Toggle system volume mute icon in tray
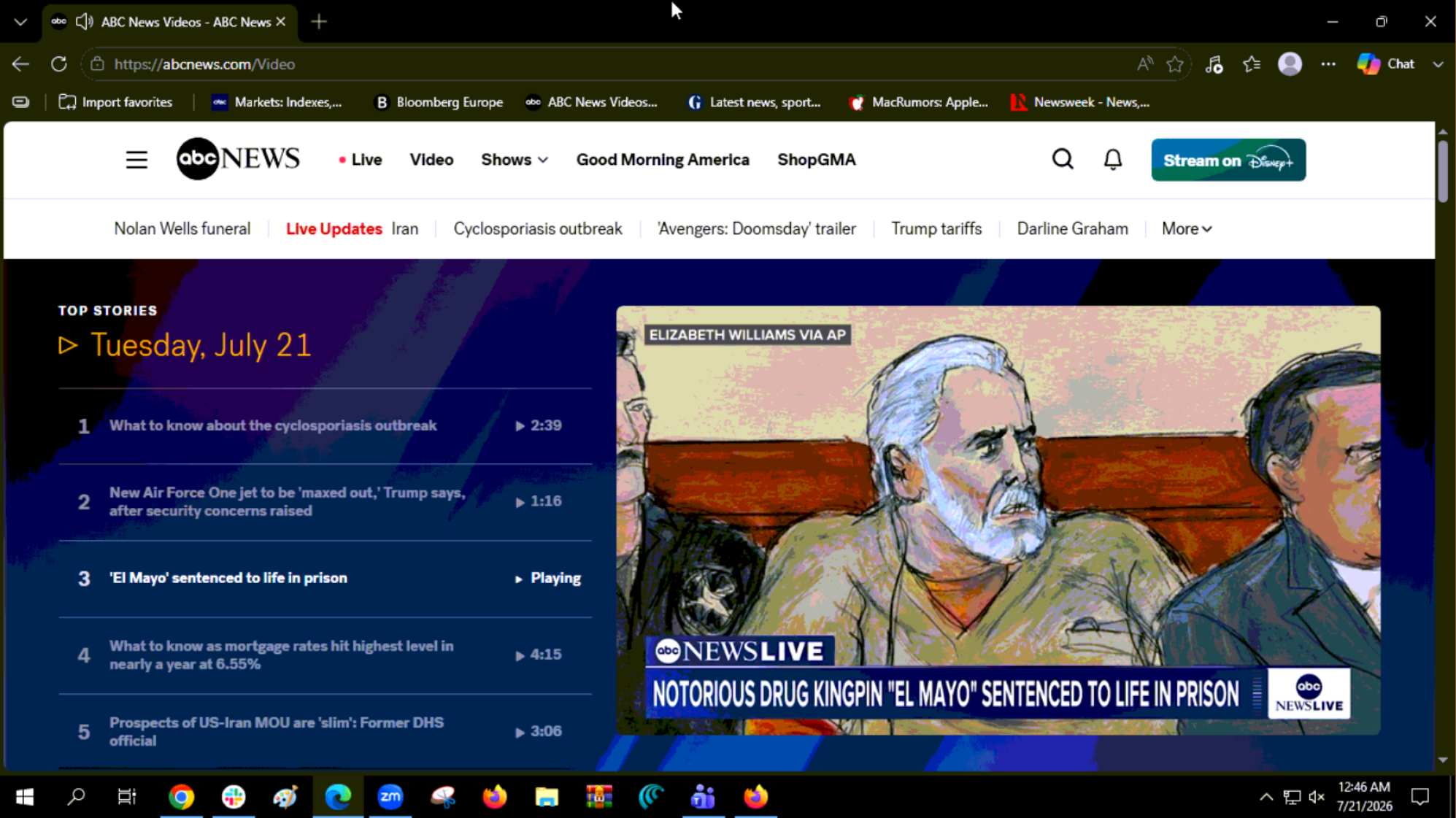The width and height of the screenshot is (1456, 818). click(x=1317, y=797)
